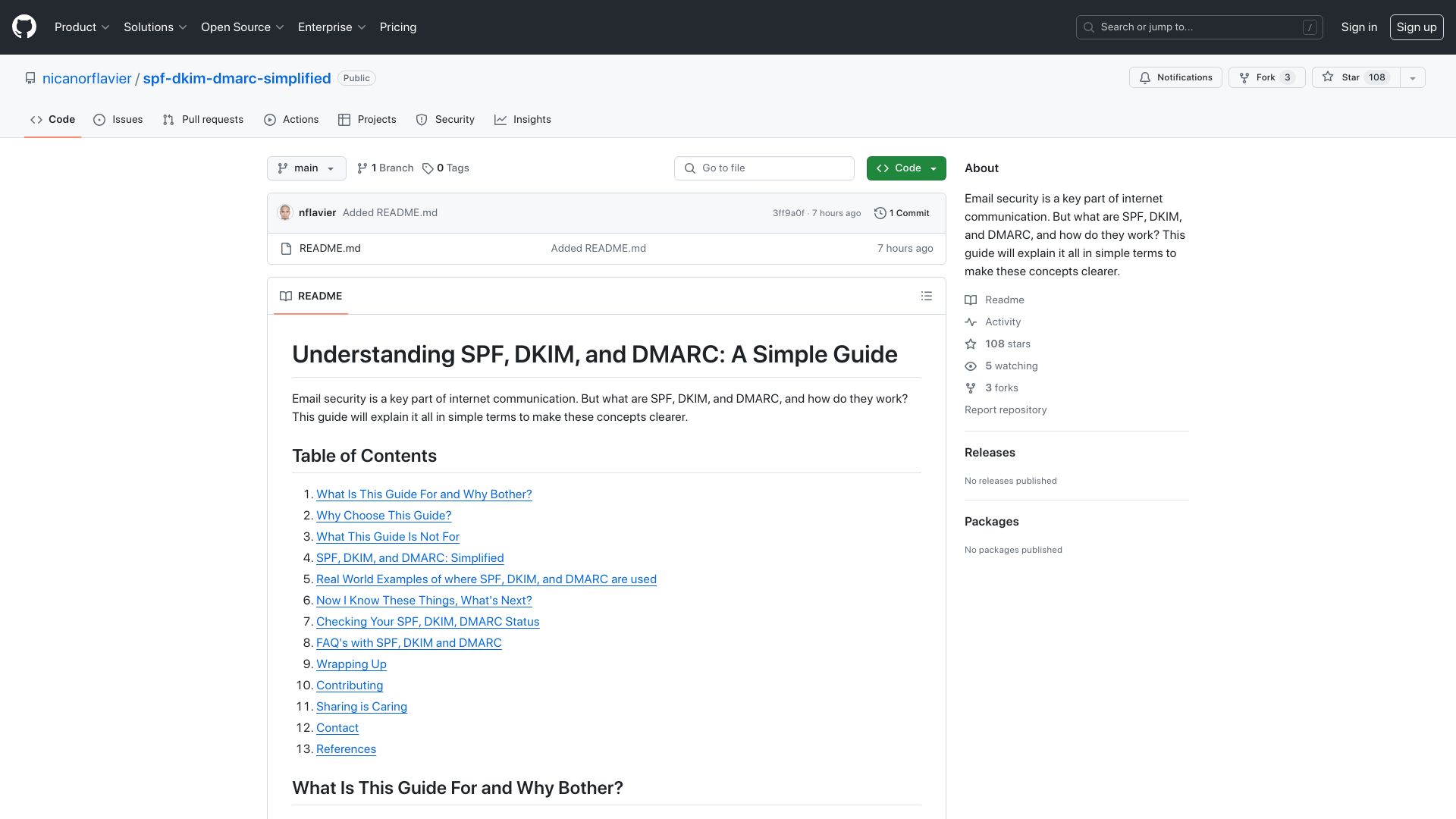The width and height of the screenshot is (1456, 819).
Task: Open the main branch selector dropdown
Action: [306, 168]
